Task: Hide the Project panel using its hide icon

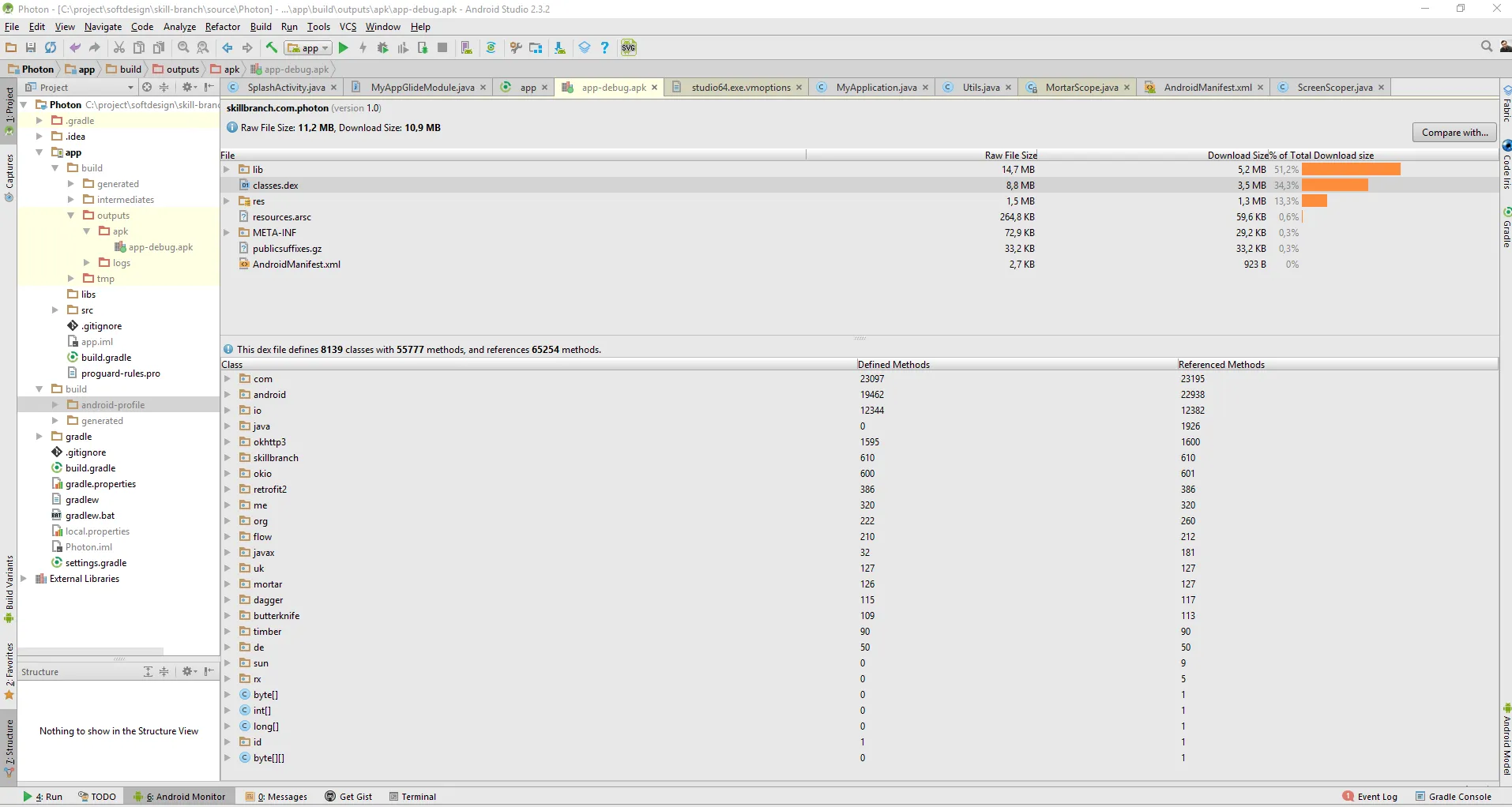Action: tap(209, 87)
